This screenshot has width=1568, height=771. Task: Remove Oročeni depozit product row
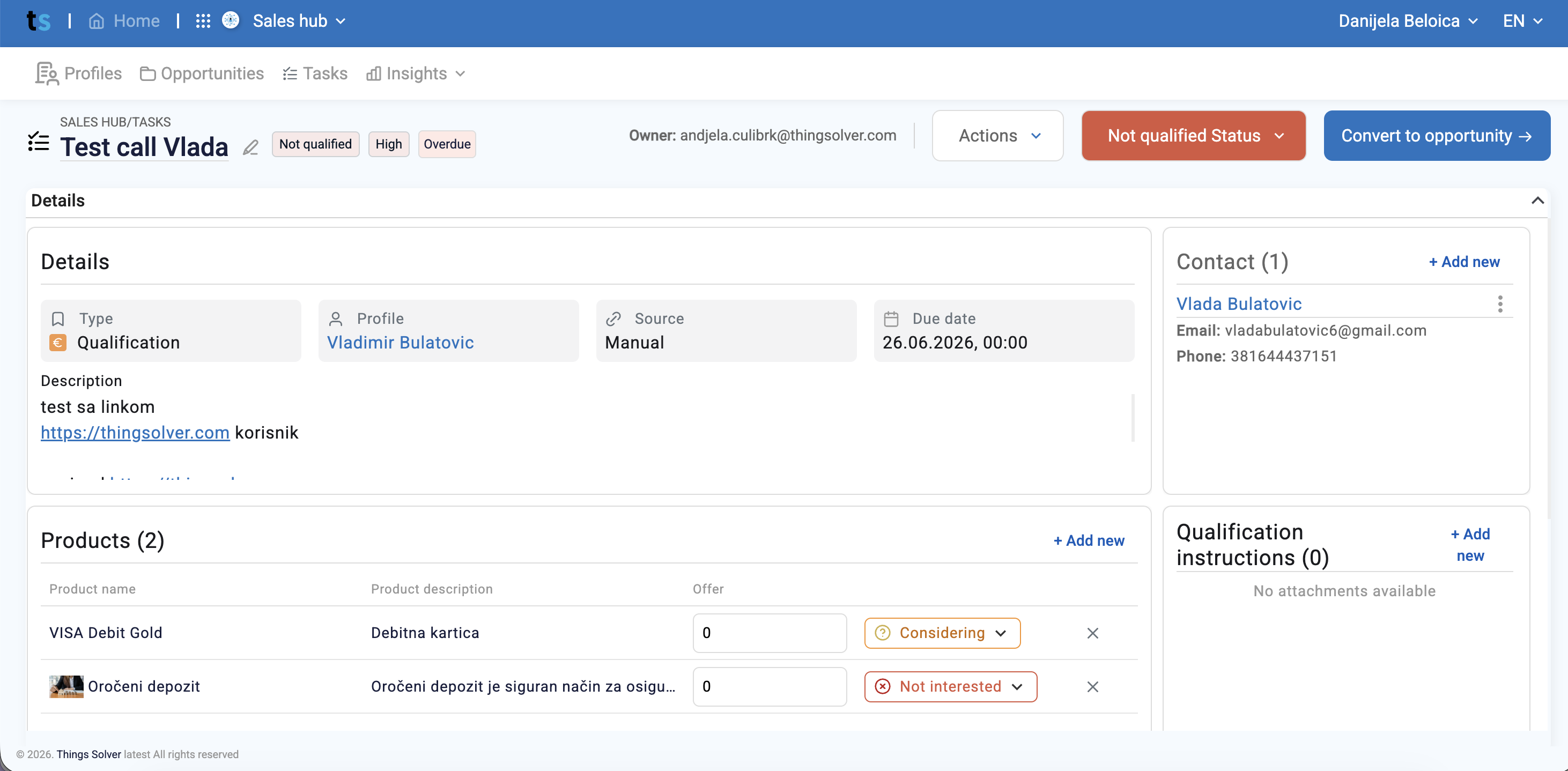click(x=1092, y=687)
